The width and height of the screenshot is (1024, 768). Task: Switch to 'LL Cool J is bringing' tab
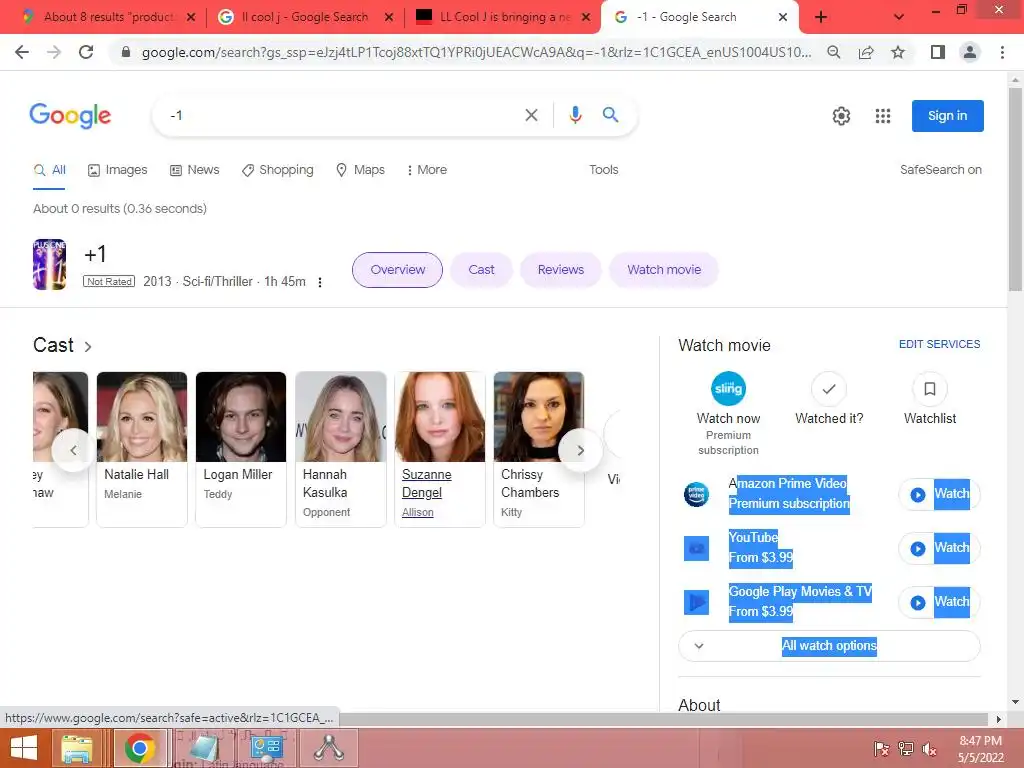(x=503, y=17)
